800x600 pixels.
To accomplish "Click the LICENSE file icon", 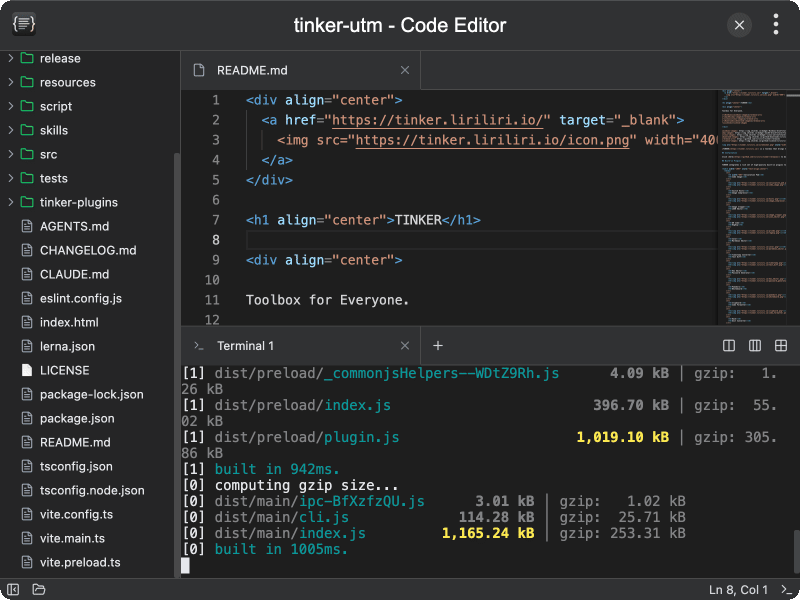I will [27, 370].
